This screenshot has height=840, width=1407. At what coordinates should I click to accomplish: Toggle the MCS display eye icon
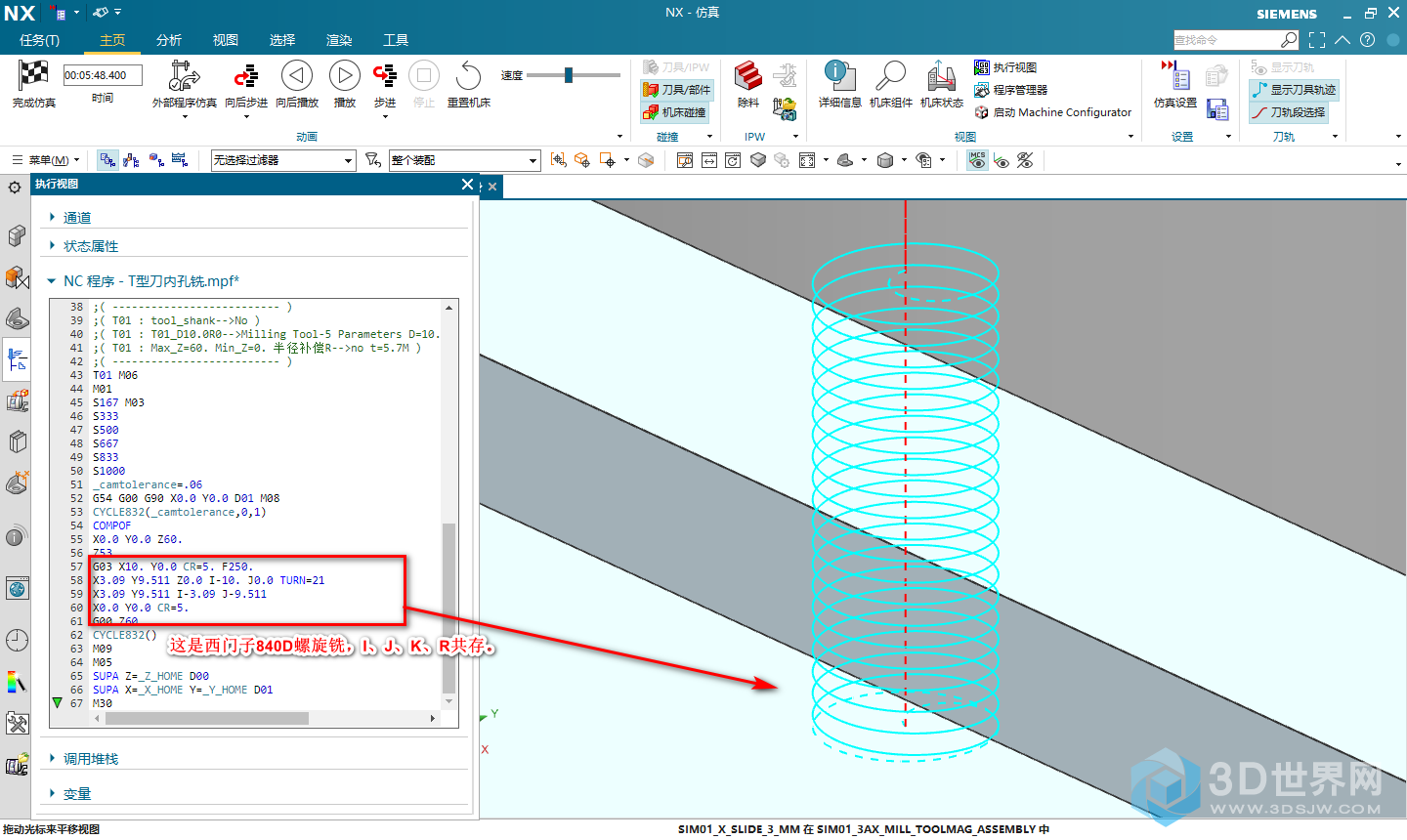pos(977,160)
